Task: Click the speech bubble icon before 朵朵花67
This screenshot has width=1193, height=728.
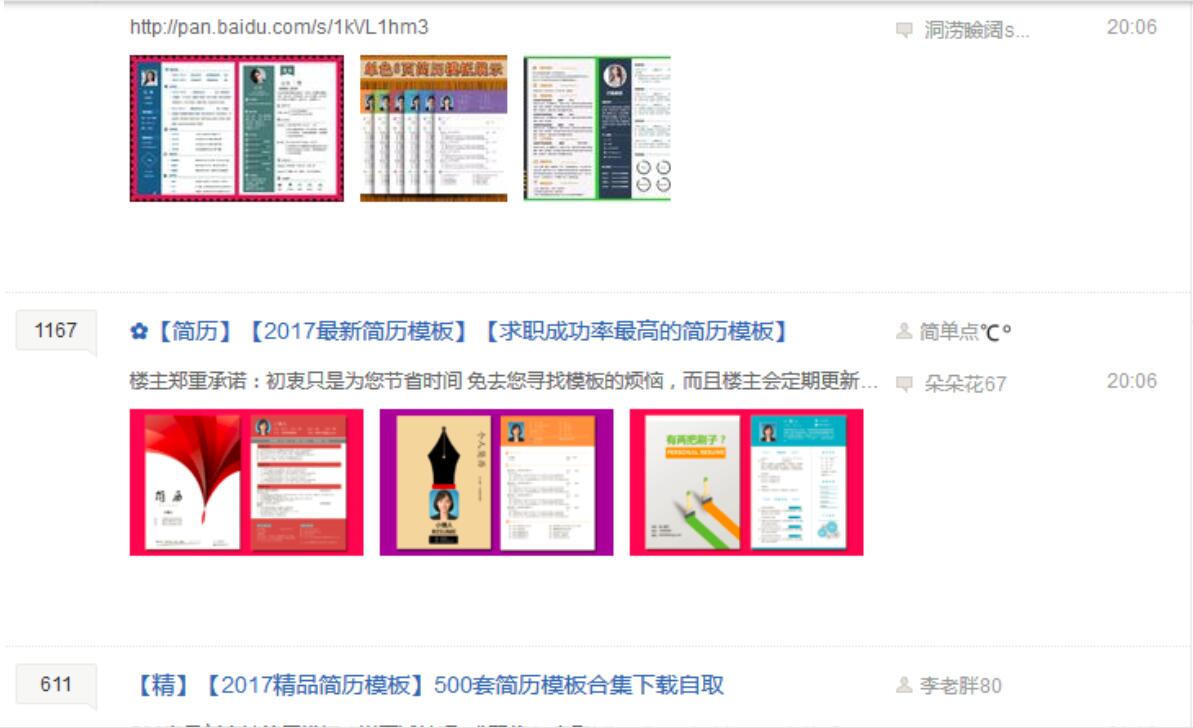Action: coord(904,384)
